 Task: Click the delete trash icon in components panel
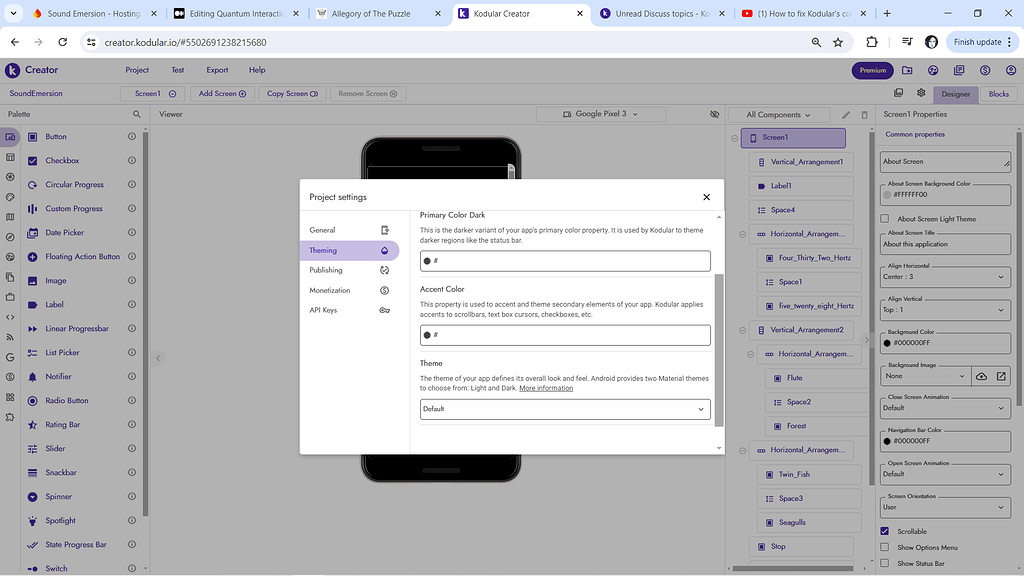(863, 115)
